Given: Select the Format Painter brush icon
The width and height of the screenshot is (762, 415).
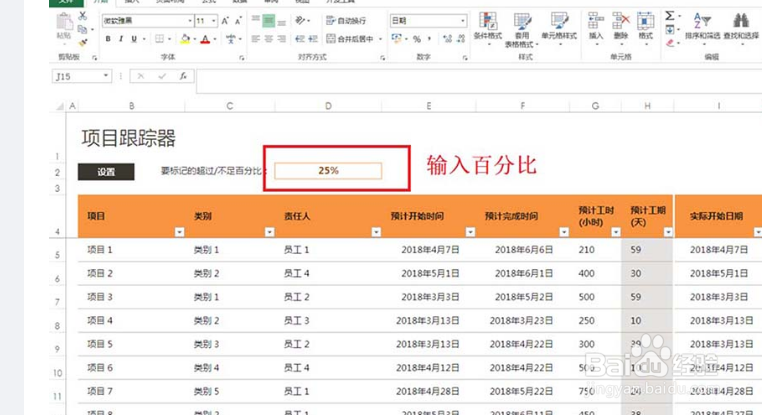Looking at the screenshot, I should click(x=83, y=43).
